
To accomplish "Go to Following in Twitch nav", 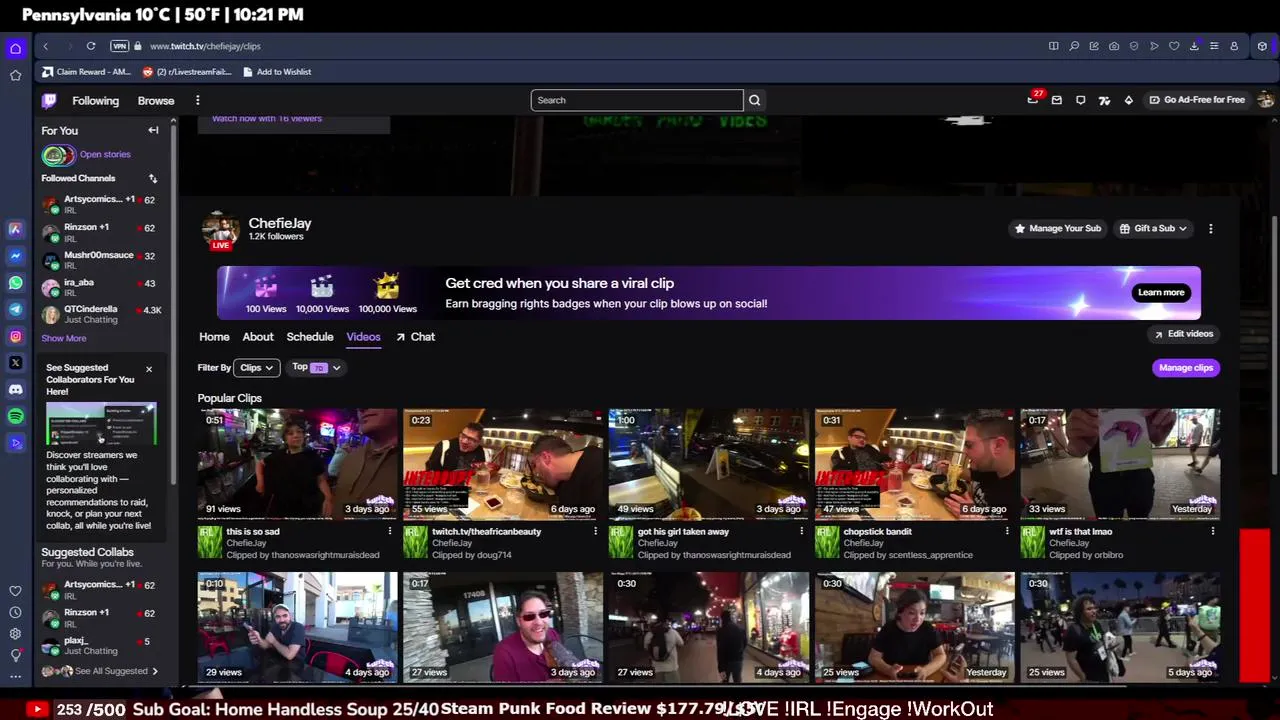I will point(95,100).
